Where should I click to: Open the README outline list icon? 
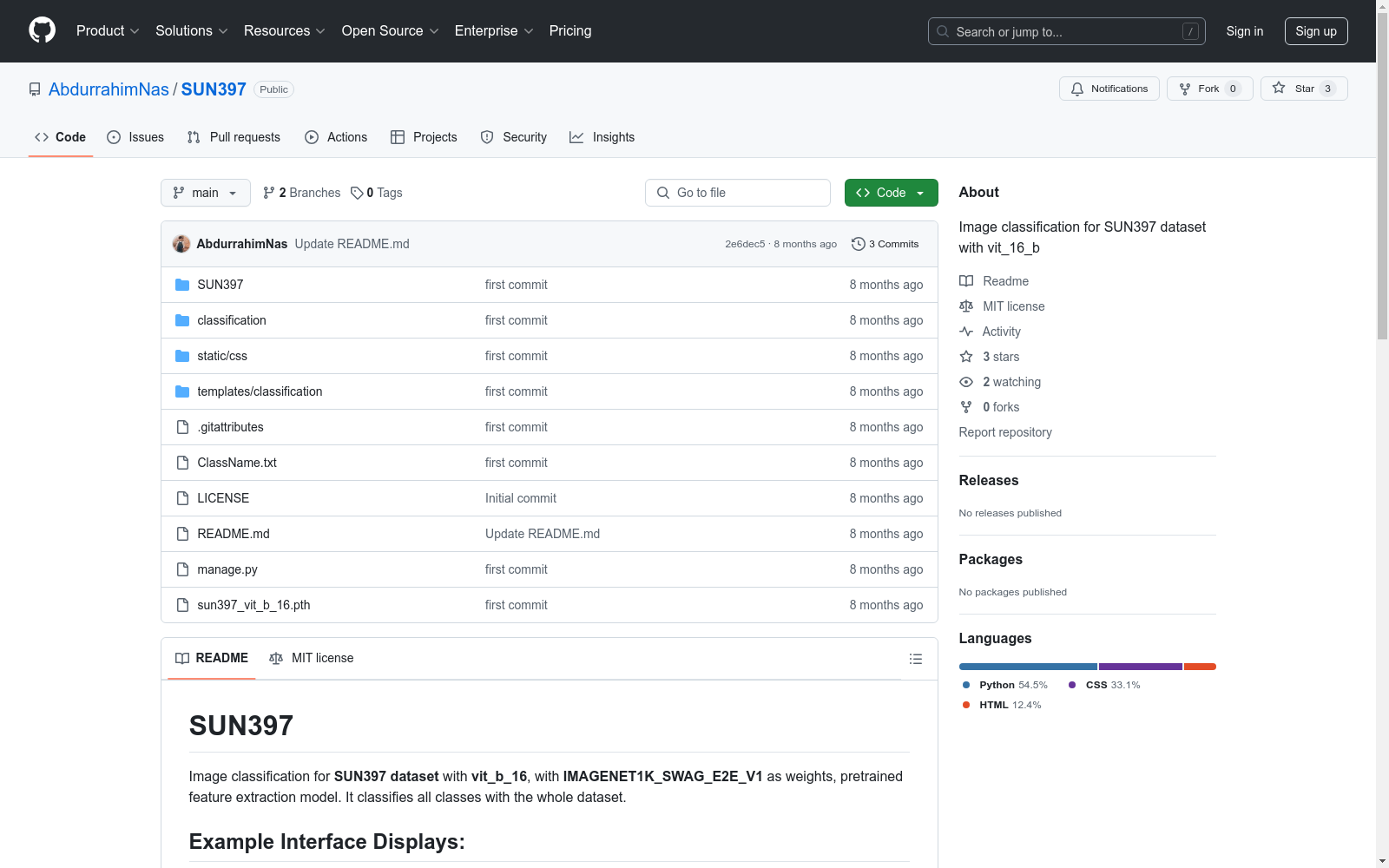[x=915, y=659]
